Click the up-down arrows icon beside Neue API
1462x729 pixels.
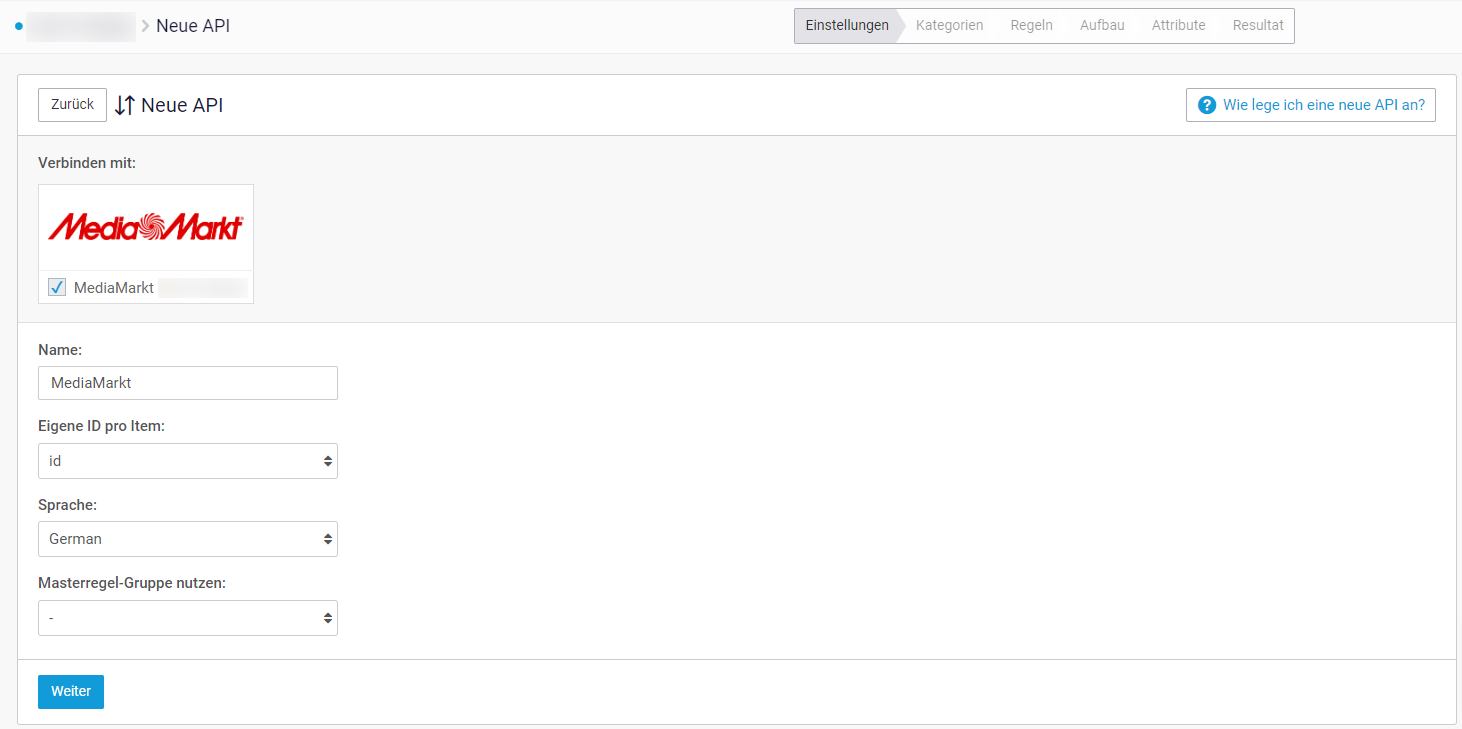(124, 105)
